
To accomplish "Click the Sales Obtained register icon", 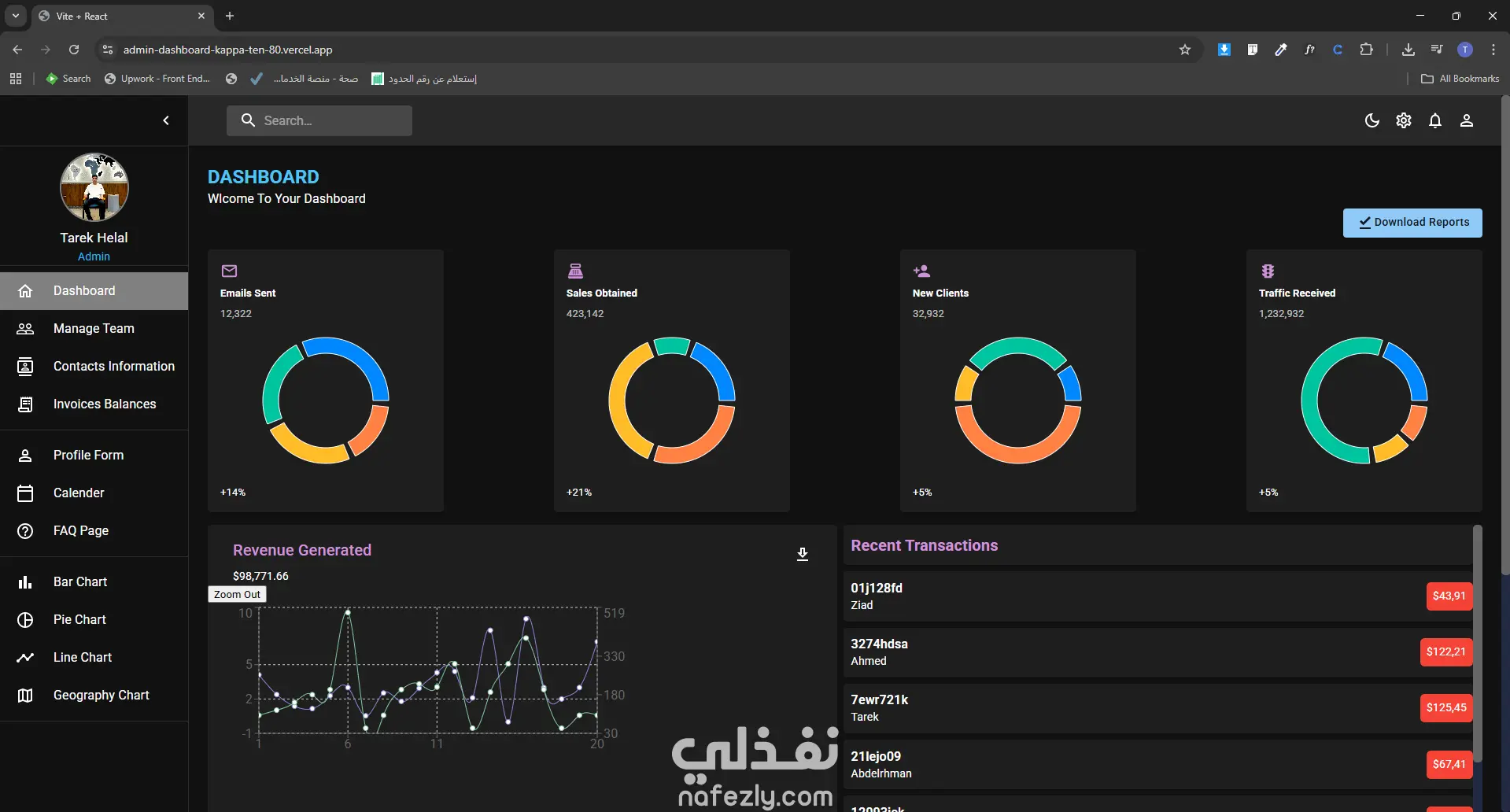I will point(575,271).
